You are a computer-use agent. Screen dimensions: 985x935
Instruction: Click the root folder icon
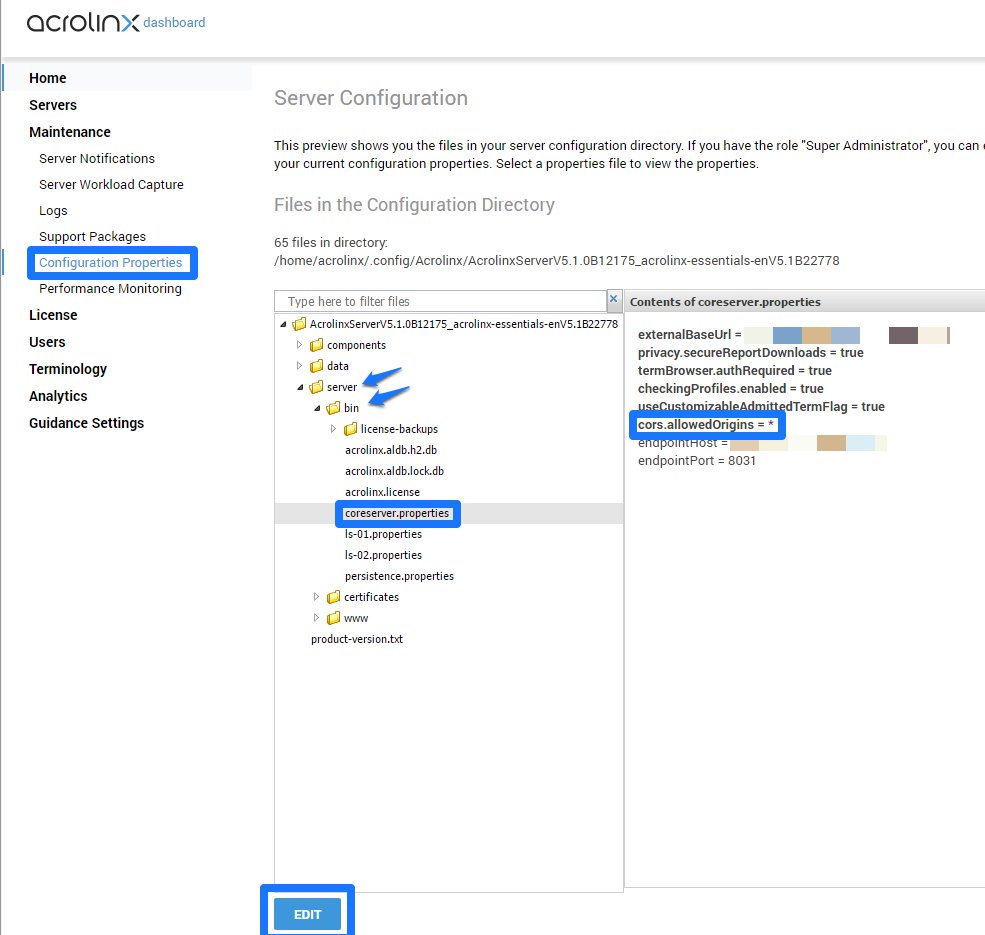(299, 324)
